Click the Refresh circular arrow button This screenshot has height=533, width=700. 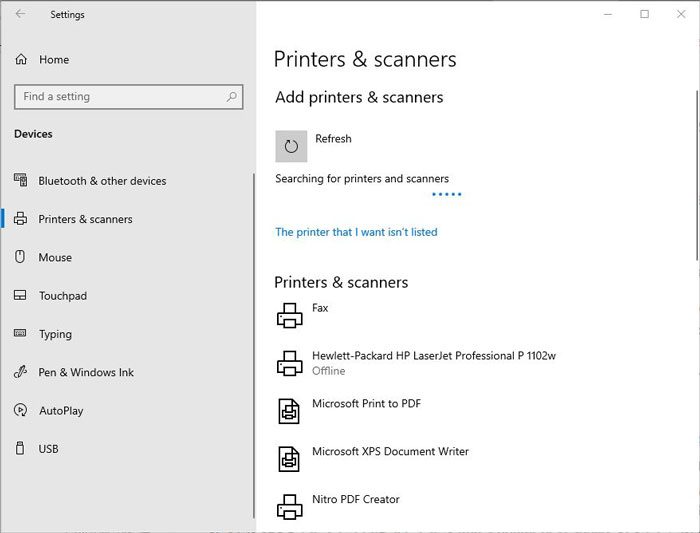pos(291,146)
